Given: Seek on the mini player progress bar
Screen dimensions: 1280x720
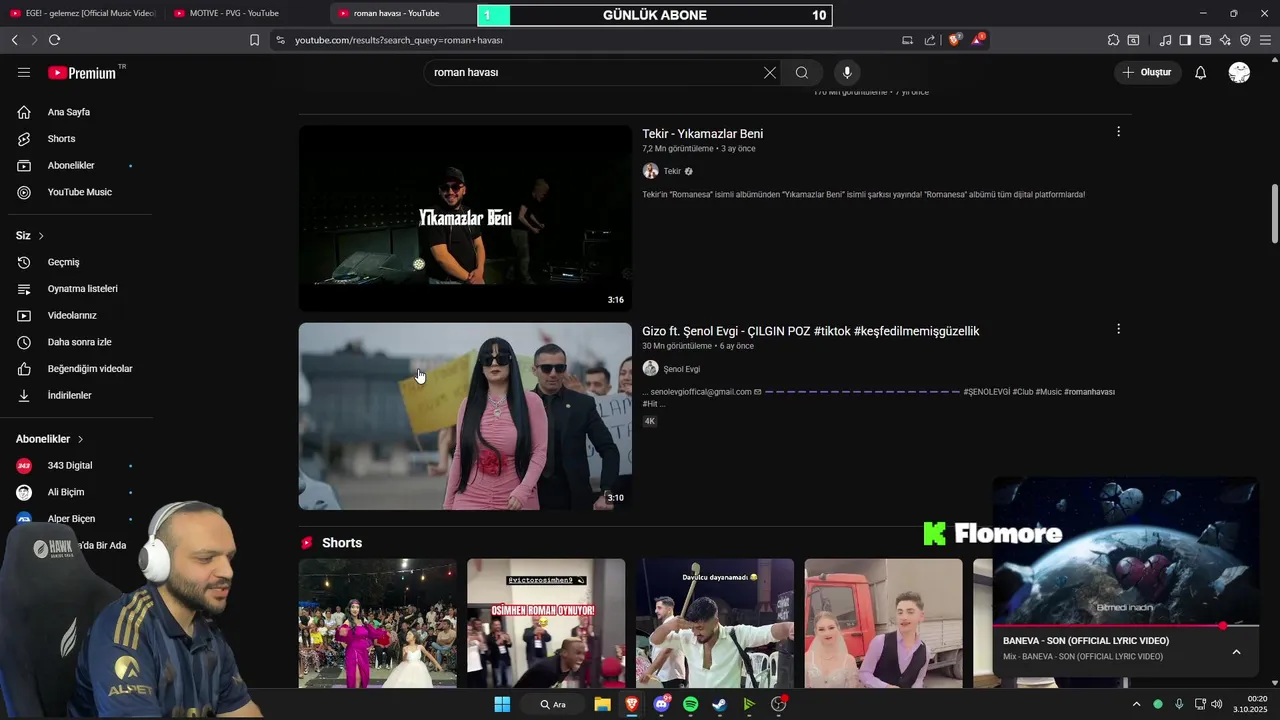Looking at the screenshot, I should [x=1126, y=626].
